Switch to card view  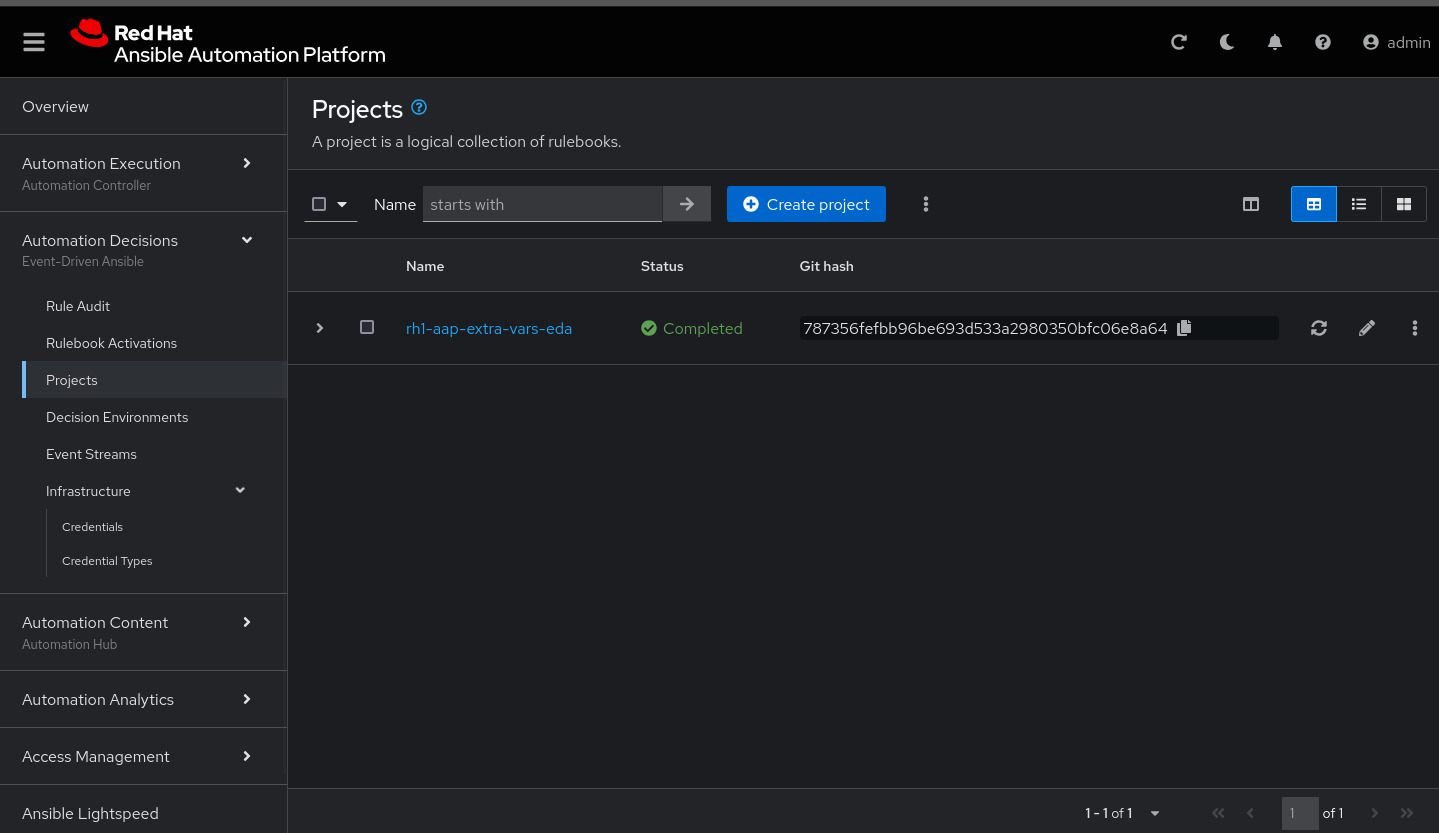point(1404,204)
